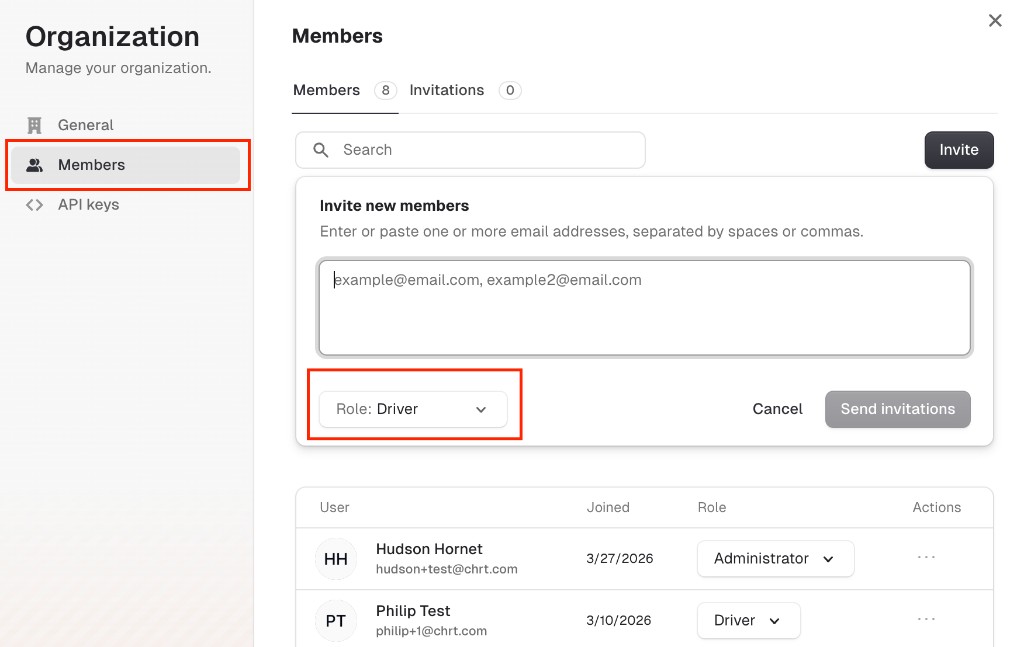Click the Send invitations button

click(897, 408)
